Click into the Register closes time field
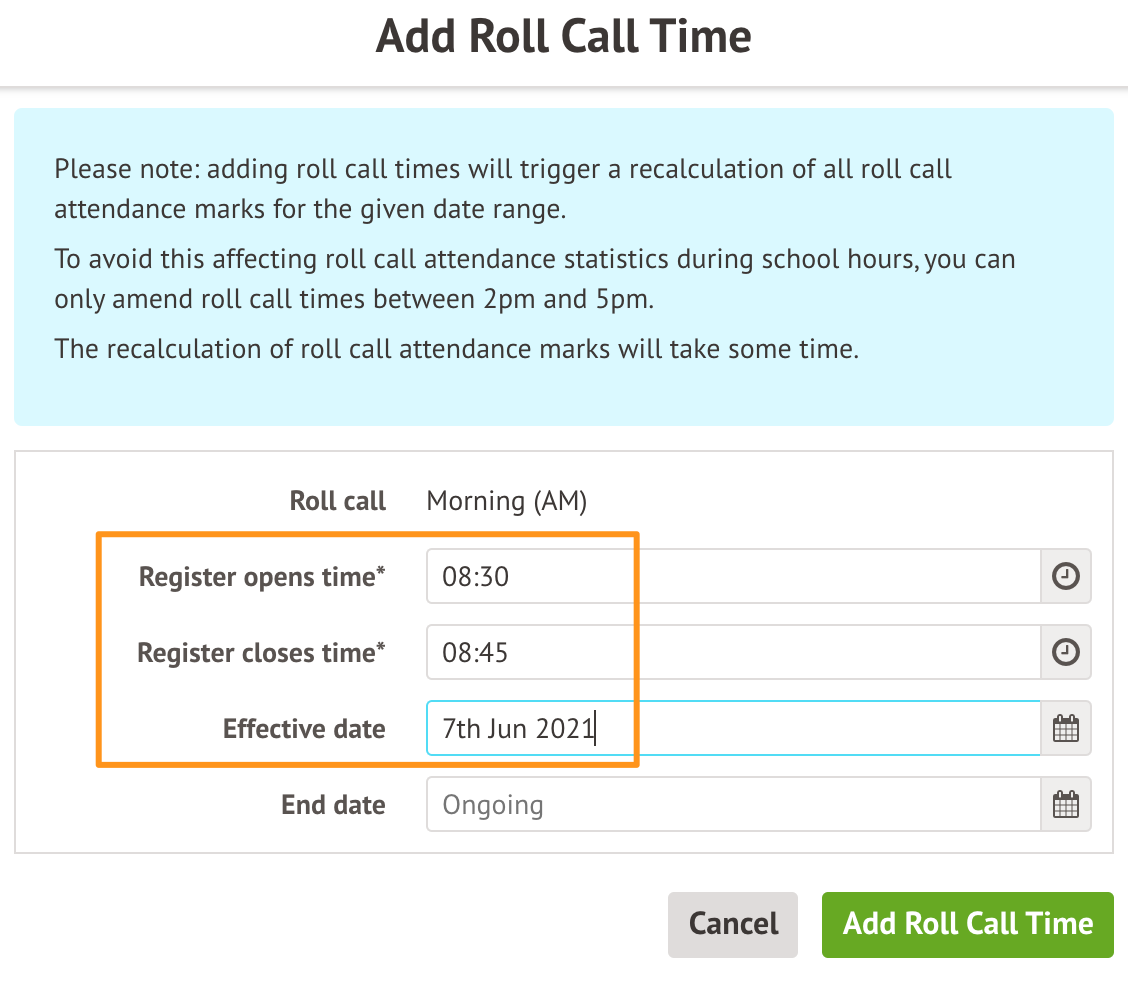 tap(732, 652)
